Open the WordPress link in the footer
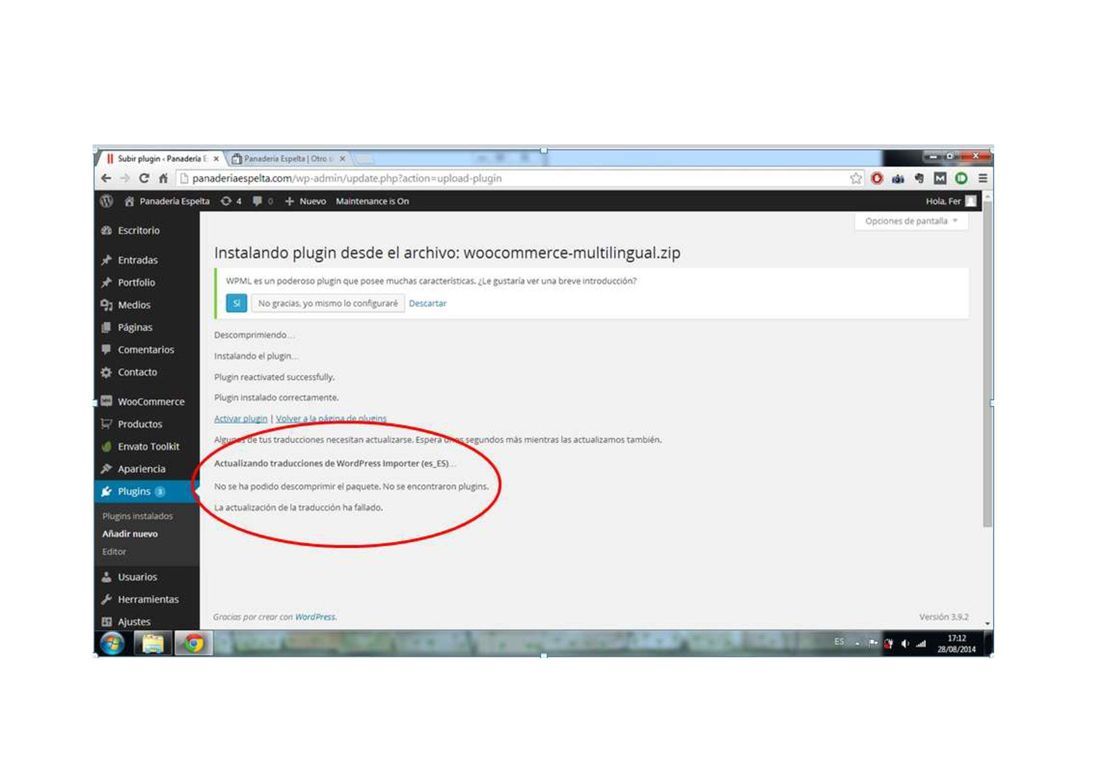1100x778 pixels. pyautogui.click(x=315, y=617)
